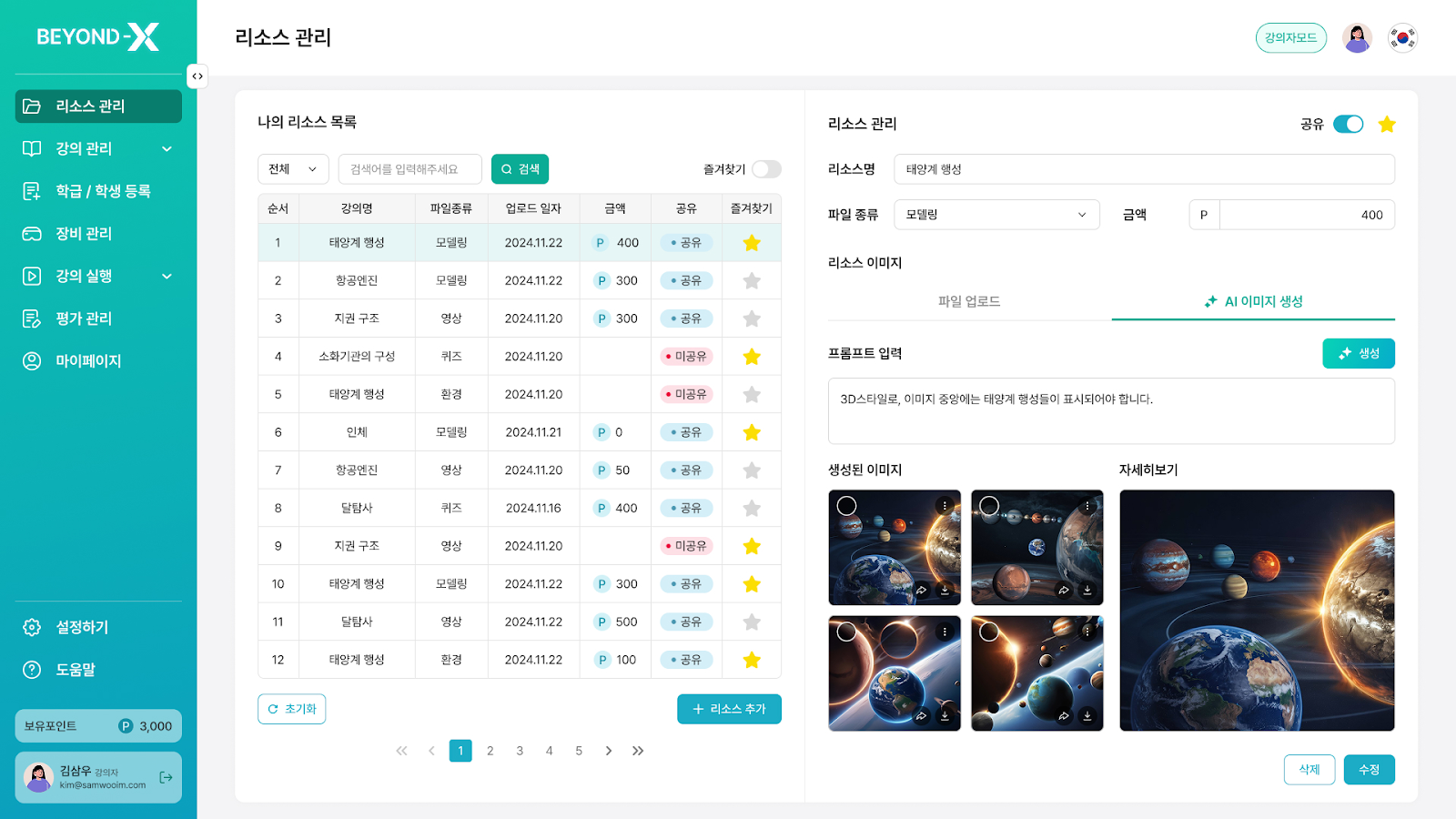Open the 파일 종류 모델링 dropdown
The image size is (1456, 819).
click(x=996, y=215)
